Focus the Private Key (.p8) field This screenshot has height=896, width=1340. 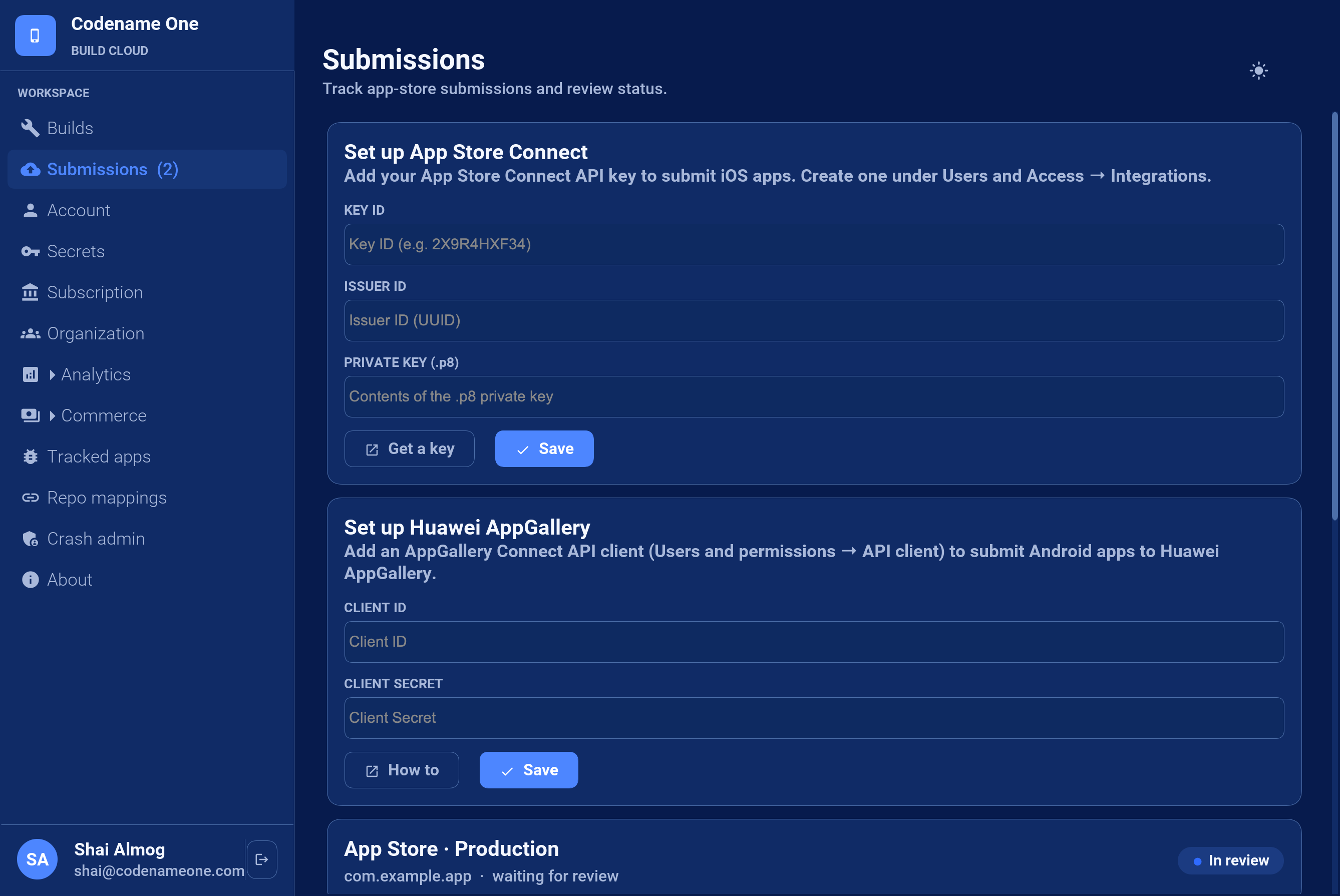point(814,396)
